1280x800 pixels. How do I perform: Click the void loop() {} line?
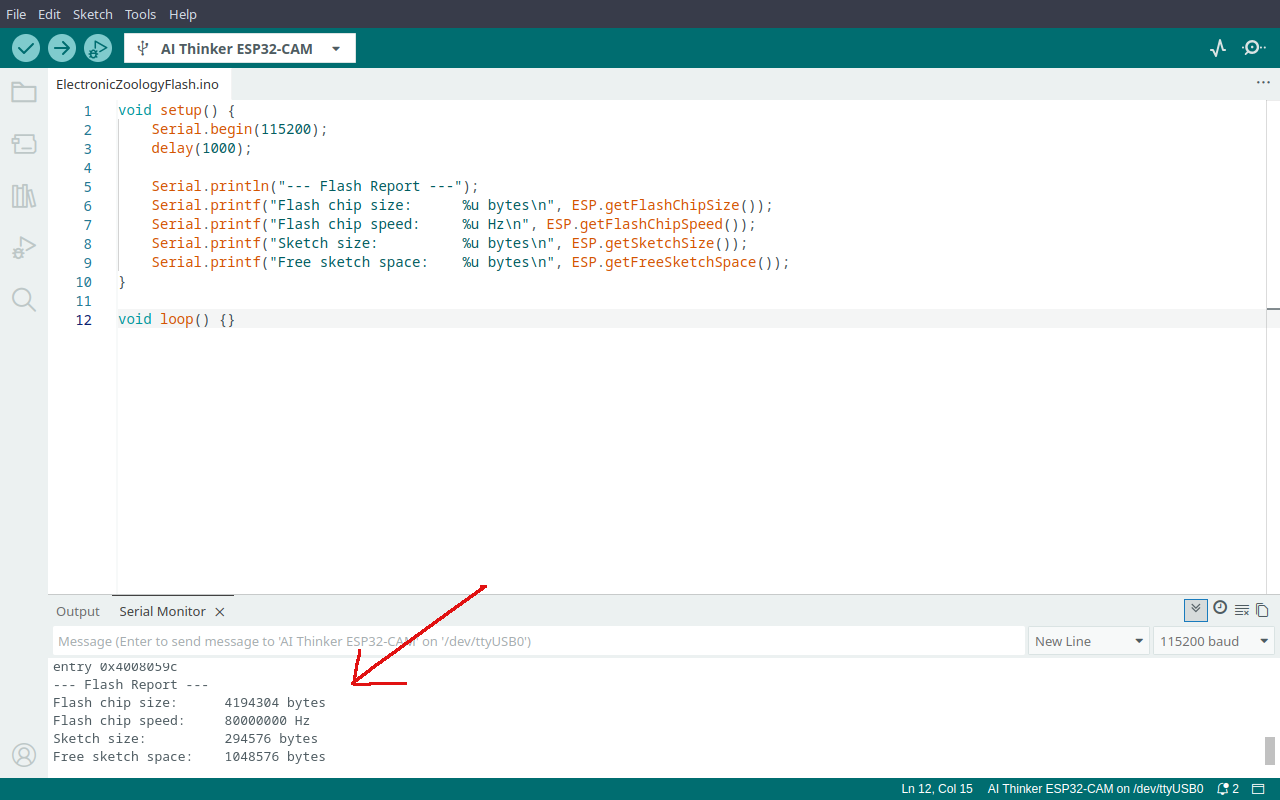pos(176,319)
